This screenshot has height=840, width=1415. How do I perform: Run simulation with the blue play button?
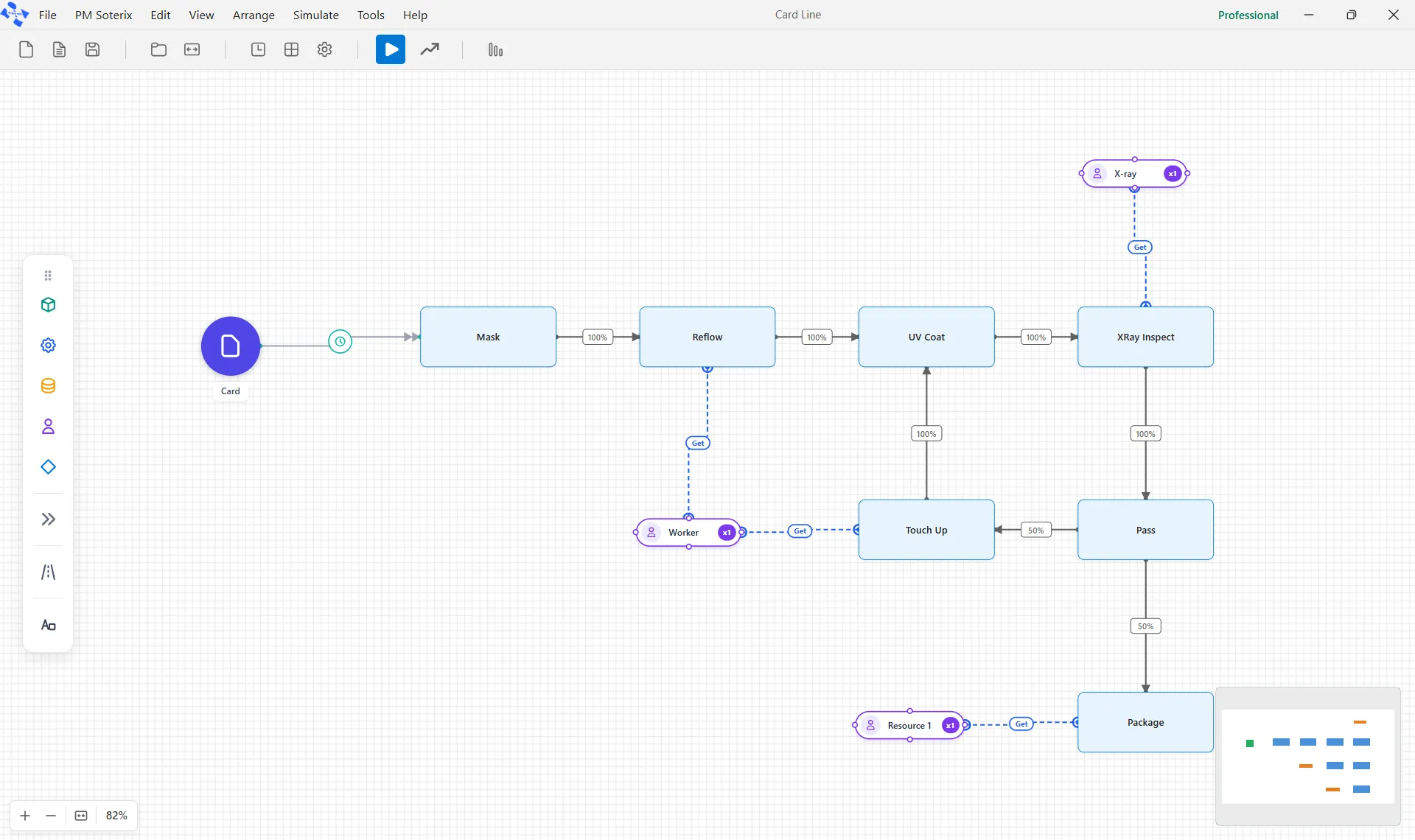point(391,50)
